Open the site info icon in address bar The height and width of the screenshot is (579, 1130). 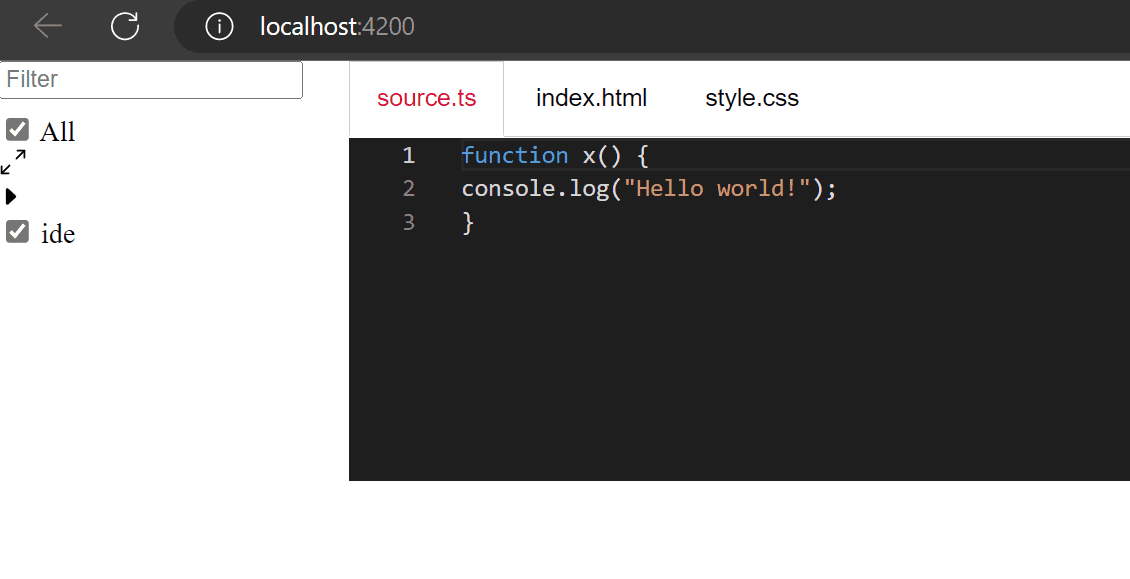point(218,27)
